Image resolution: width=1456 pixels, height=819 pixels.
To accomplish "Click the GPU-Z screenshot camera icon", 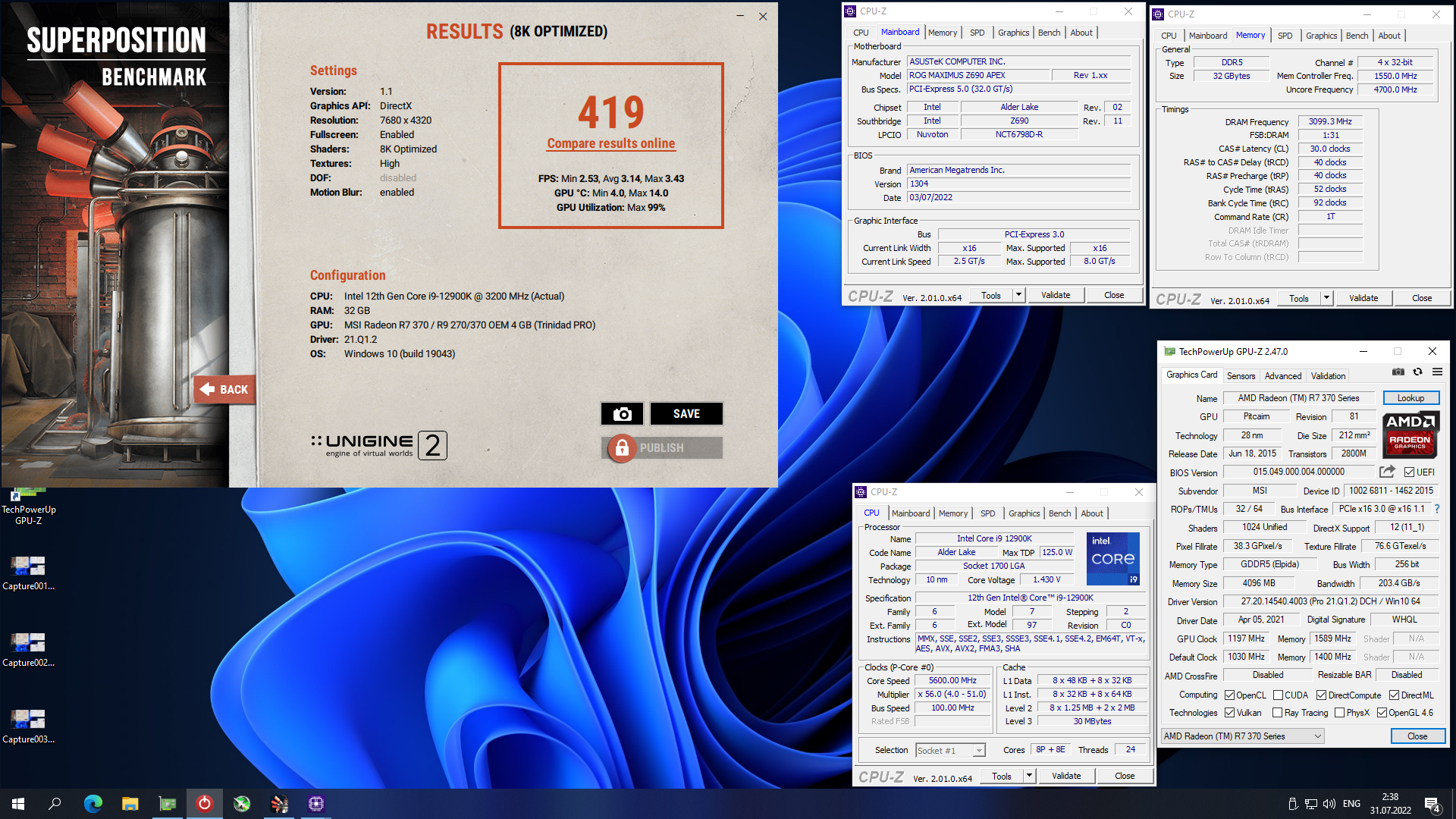I will (x=1398, y=372).
